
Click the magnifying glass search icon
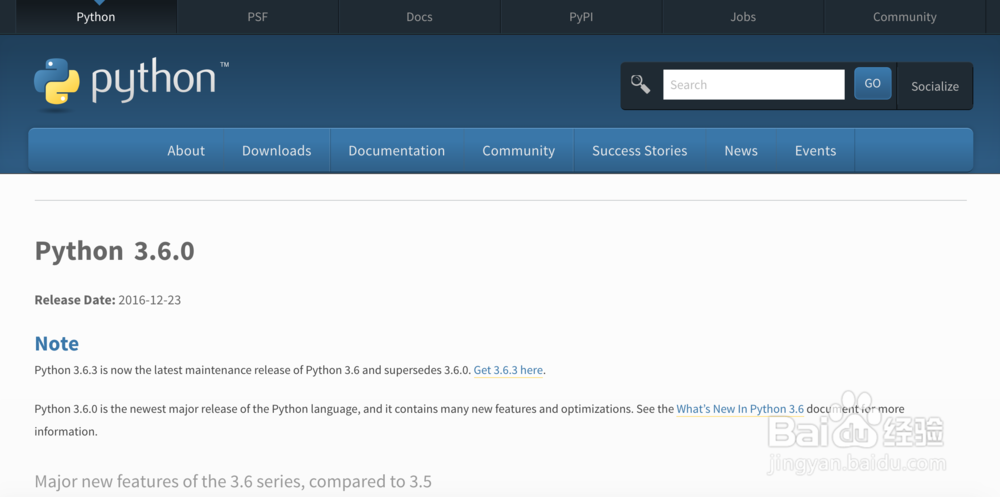pyautogui.click(x=640, y=84)
